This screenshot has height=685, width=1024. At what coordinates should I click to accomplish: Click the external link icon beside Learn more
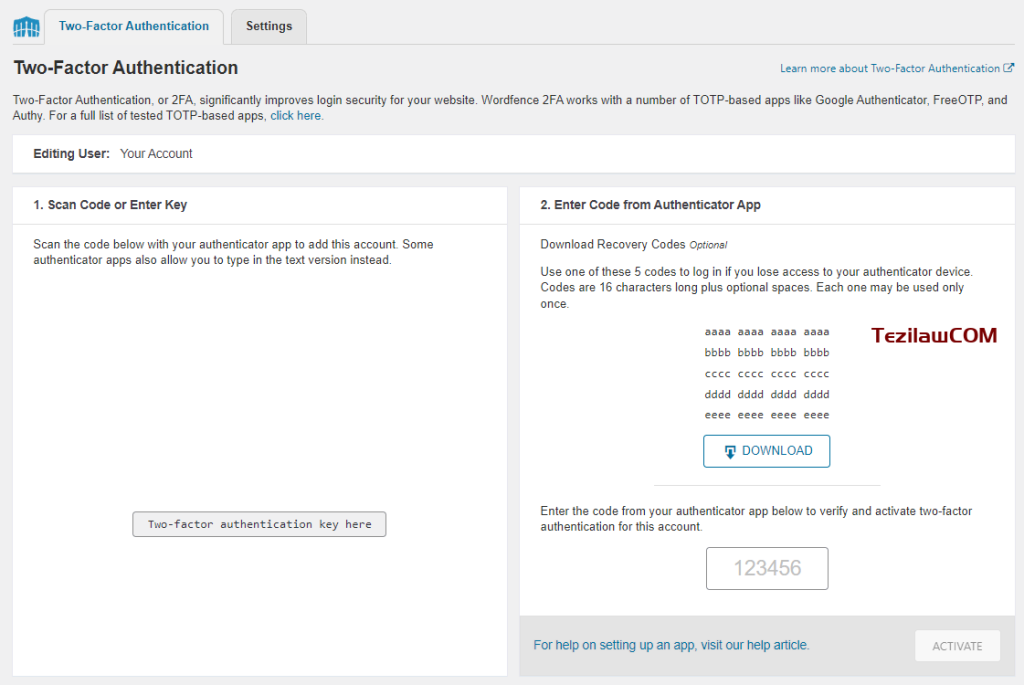[x=1009, y=69]
